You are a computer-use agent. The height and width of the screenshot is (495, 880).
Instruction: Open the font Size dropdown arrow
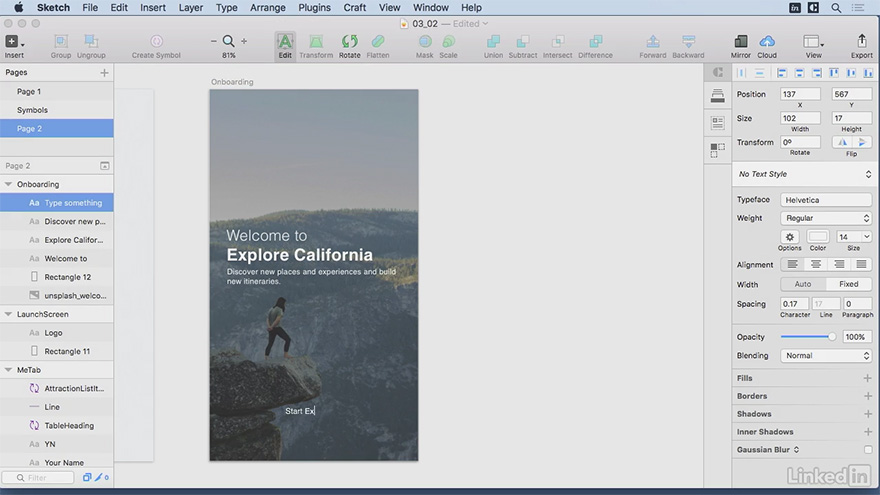[867, 237]
